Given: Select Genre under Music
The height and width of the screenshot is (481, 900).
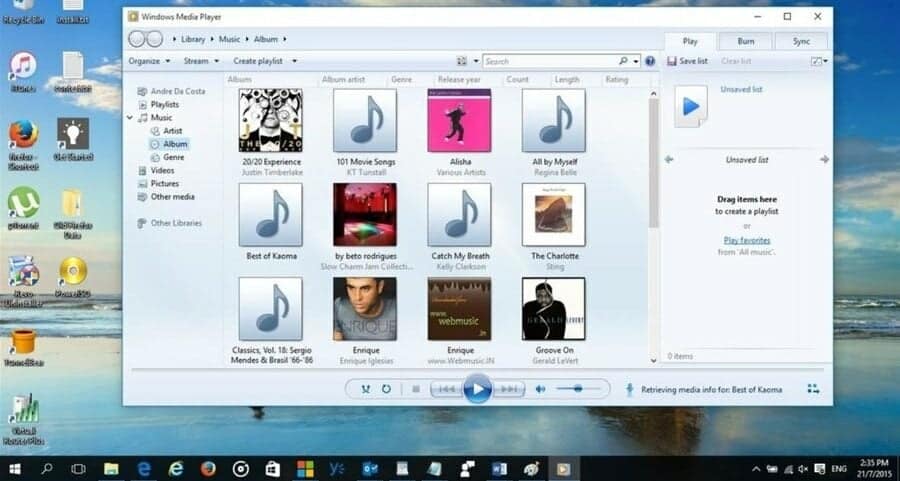Looking at the screenshot, I should pos(173,157).
